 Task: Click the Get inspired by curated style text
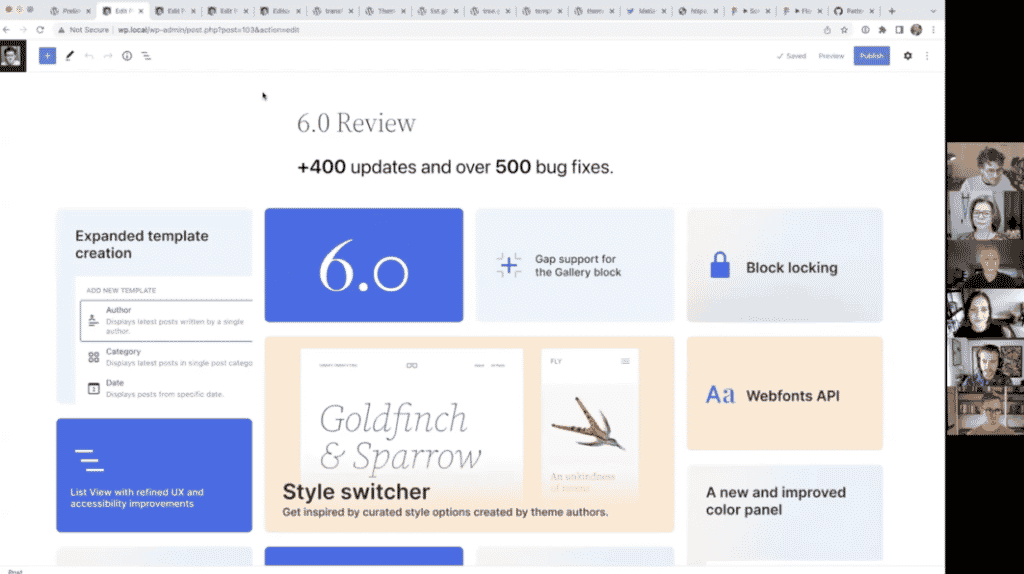(445, 512)
